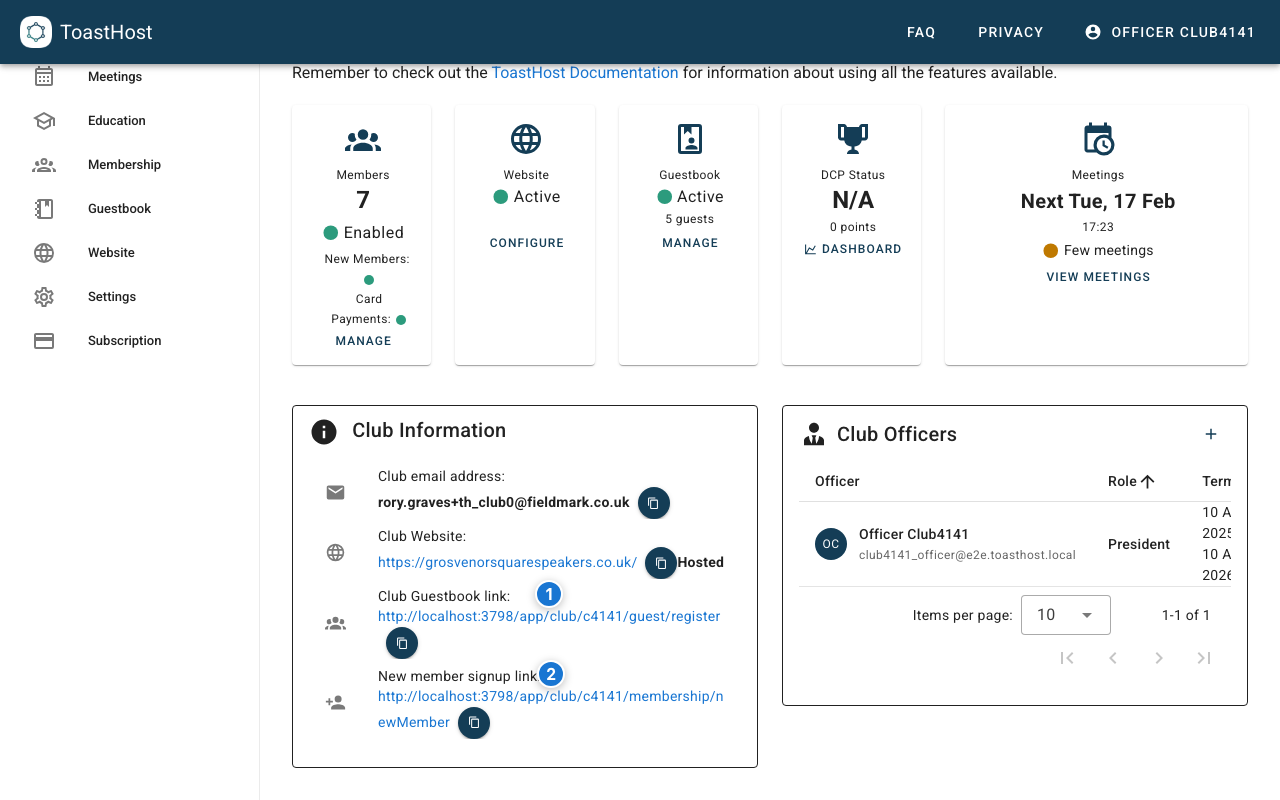Click CONFIGURE under Website
Viewport: 1280px width, 800px height.
(526, 242)
